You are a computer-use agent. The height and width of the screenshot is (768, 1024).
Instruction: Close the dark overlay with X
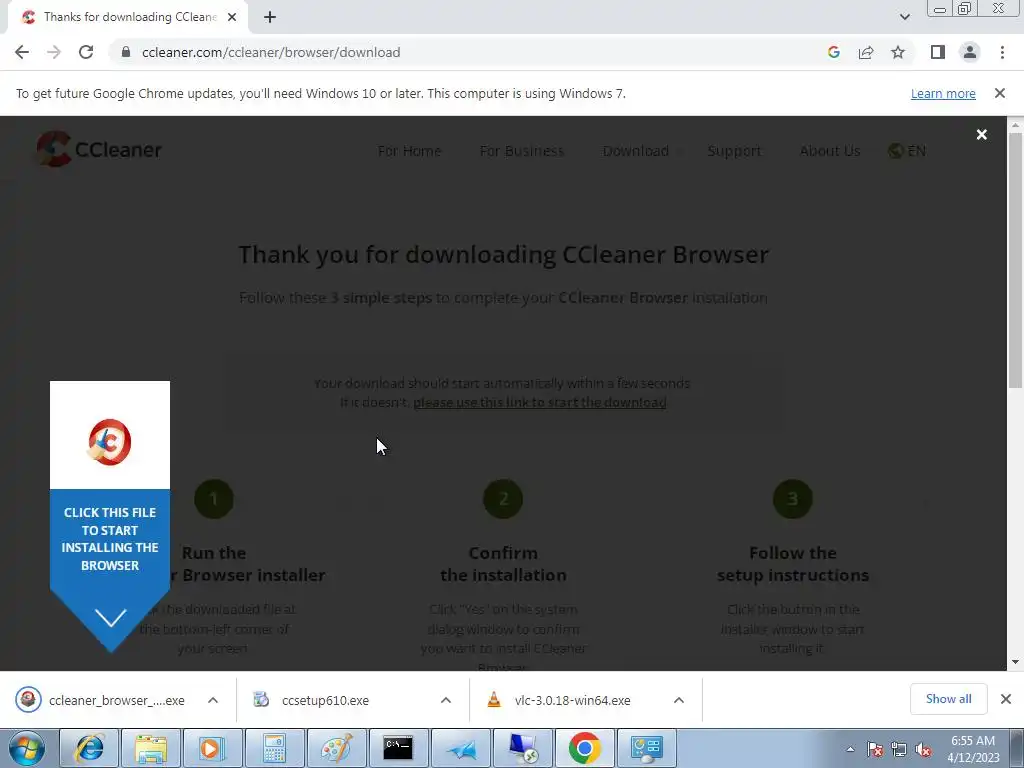pyautogui.click(x=982, y=135)
